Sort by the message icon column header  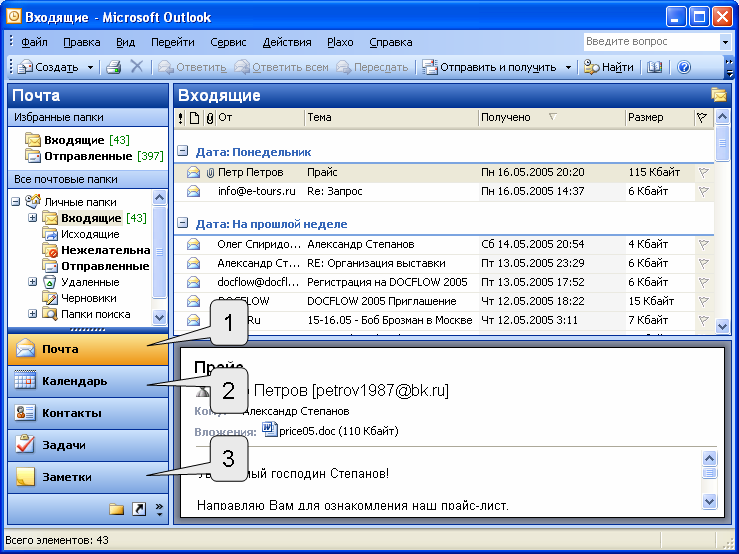(x=194, y=118)
